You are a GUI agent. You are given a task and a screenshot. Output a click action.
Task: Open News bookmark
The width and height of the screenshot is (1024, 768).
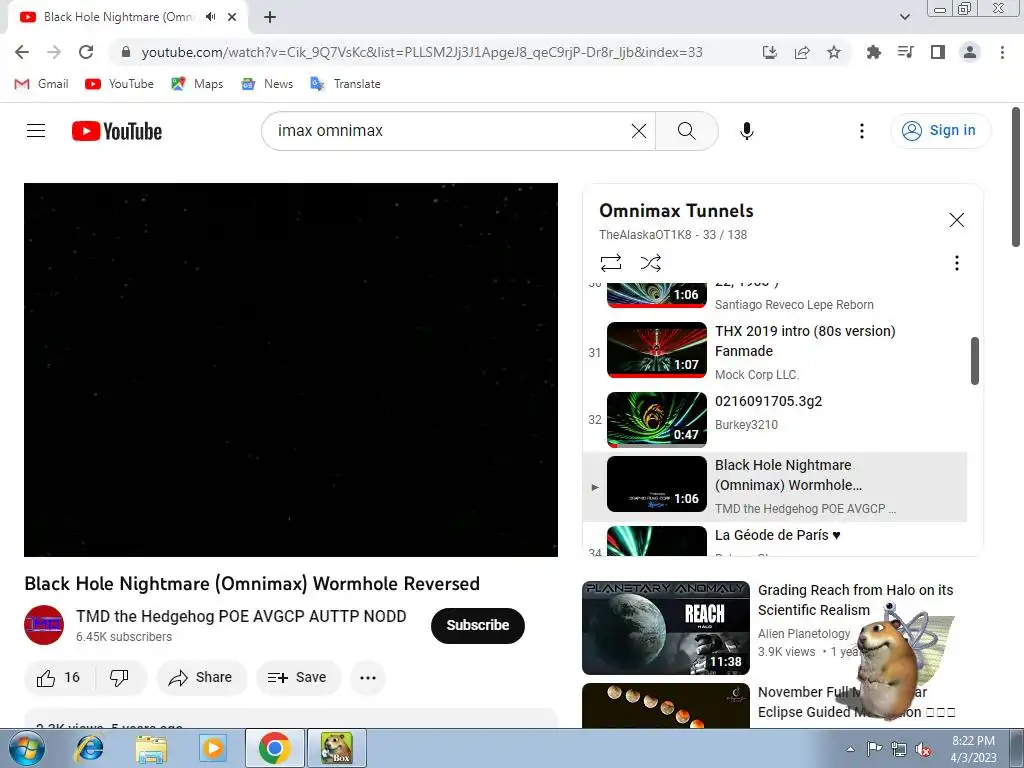click(267, 84)
